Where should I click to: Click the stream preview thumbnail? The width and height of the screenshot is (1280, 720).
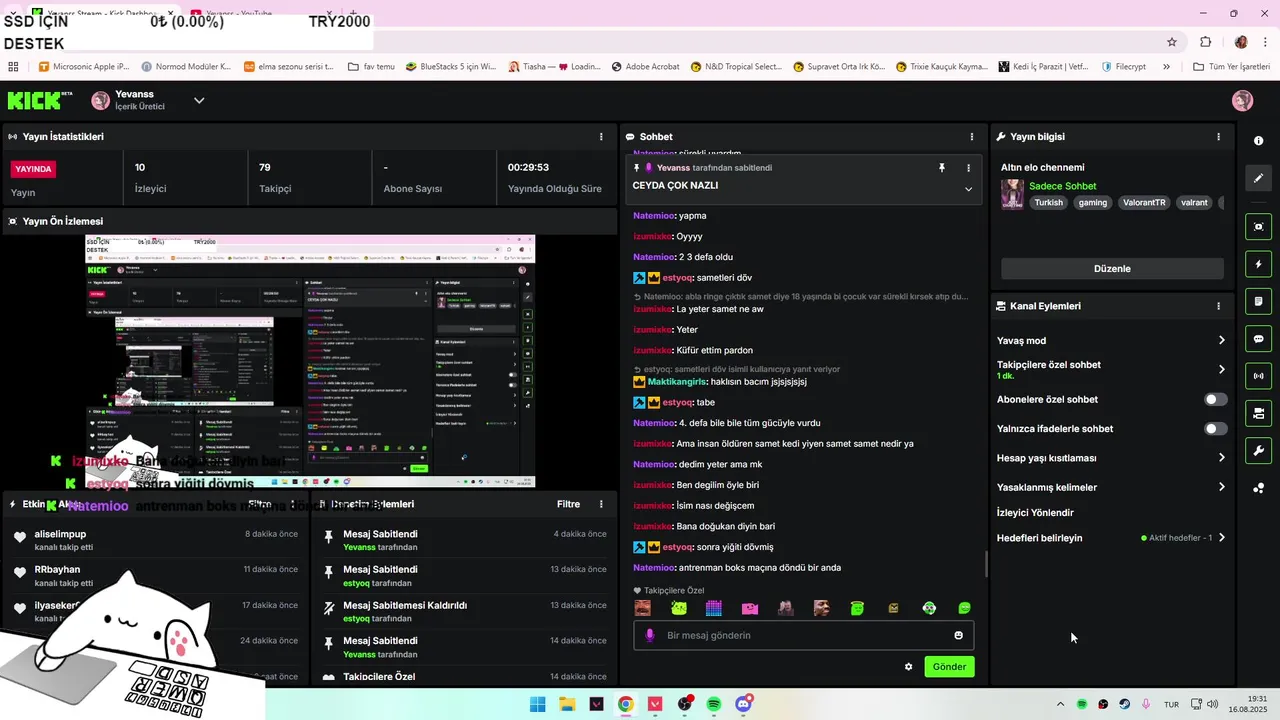pos(310,361)
